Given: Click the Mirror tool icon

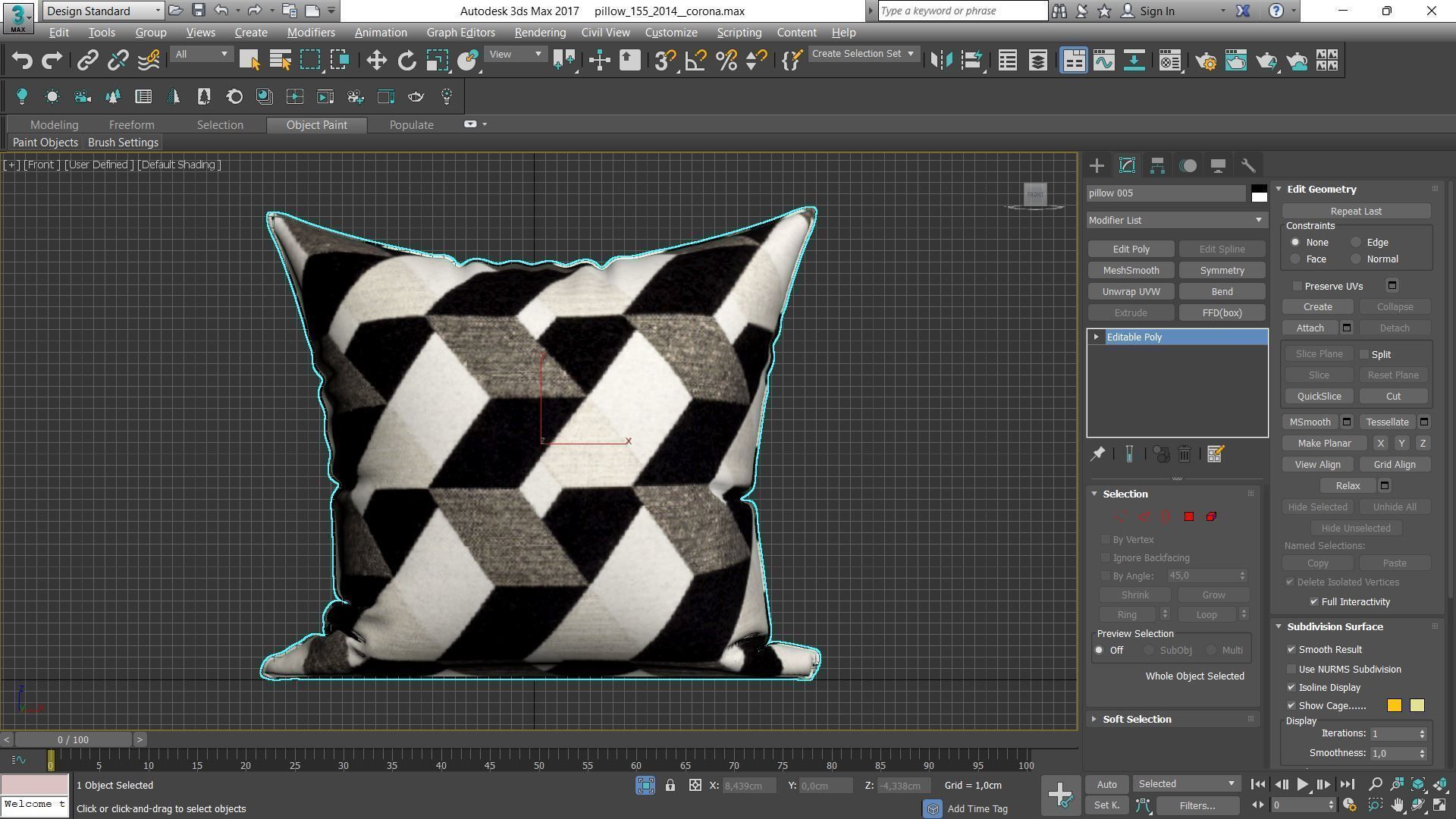Looking at the screenshot, I should tap(941, 61).
